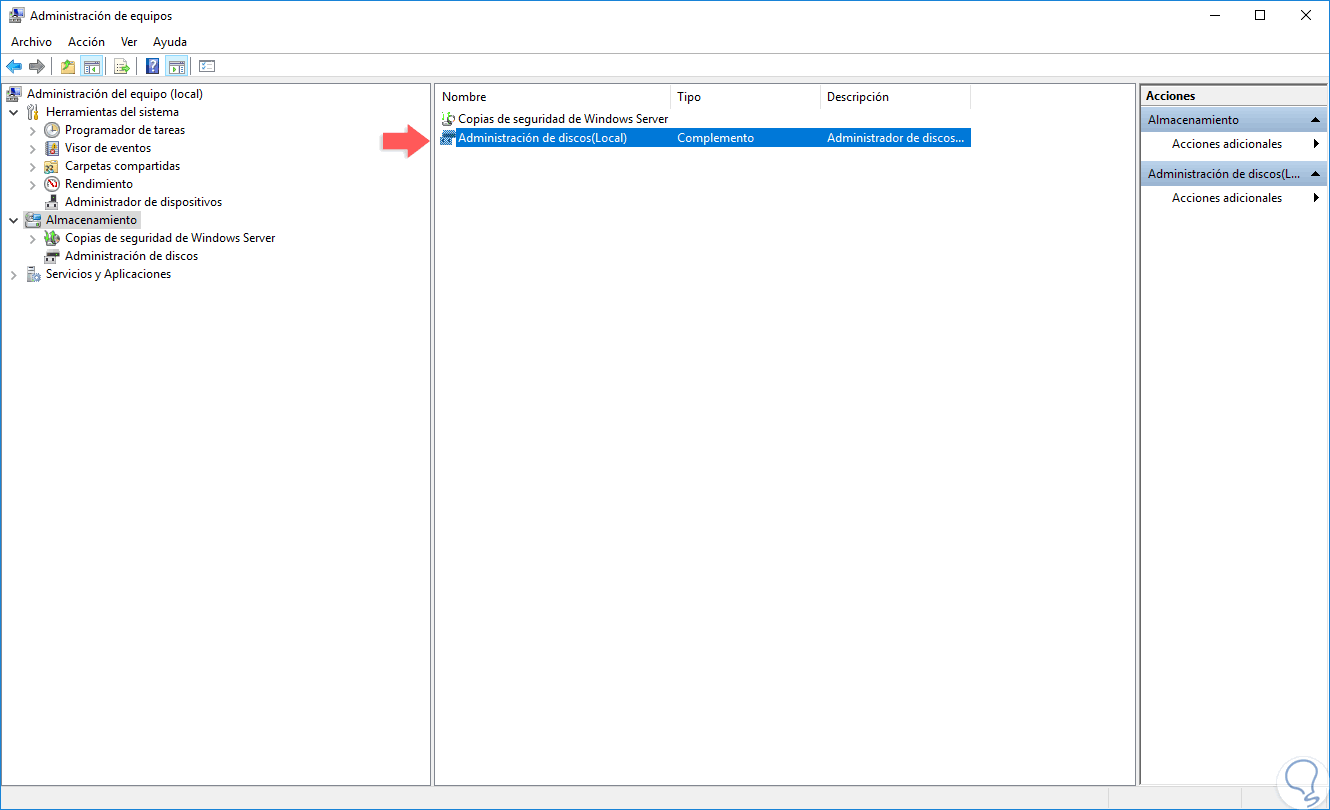This screenshot has height=810, width=1330.
Task: Click the Servicios y Aplicaciones icon
Action: click(x=34, y=274)
